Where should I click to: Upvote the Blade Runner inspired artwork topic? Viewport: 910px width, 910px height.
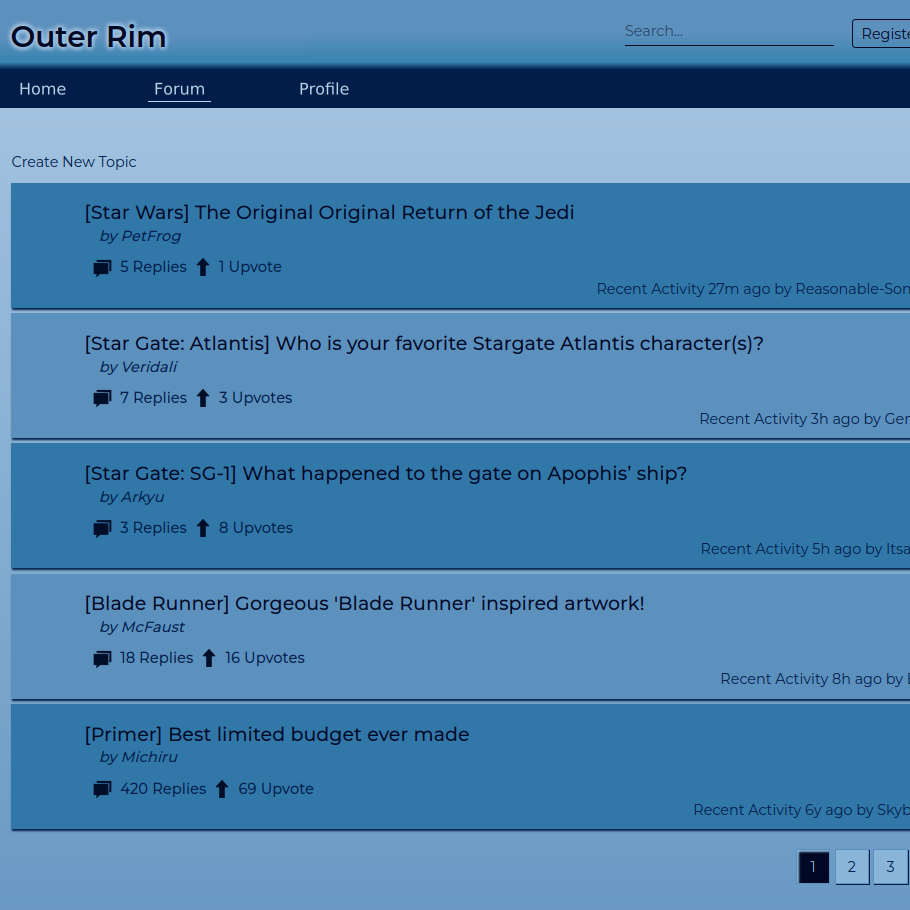click(209, 658)
